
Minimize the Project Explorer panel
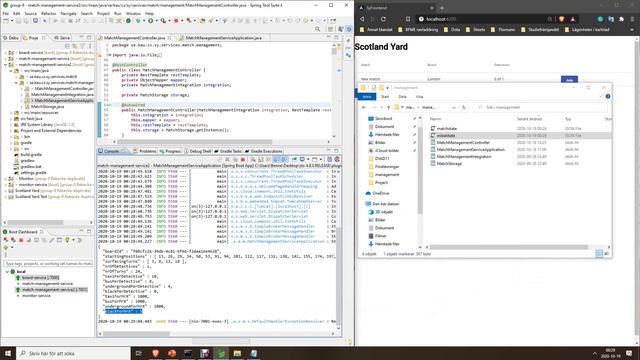[81, 37]
